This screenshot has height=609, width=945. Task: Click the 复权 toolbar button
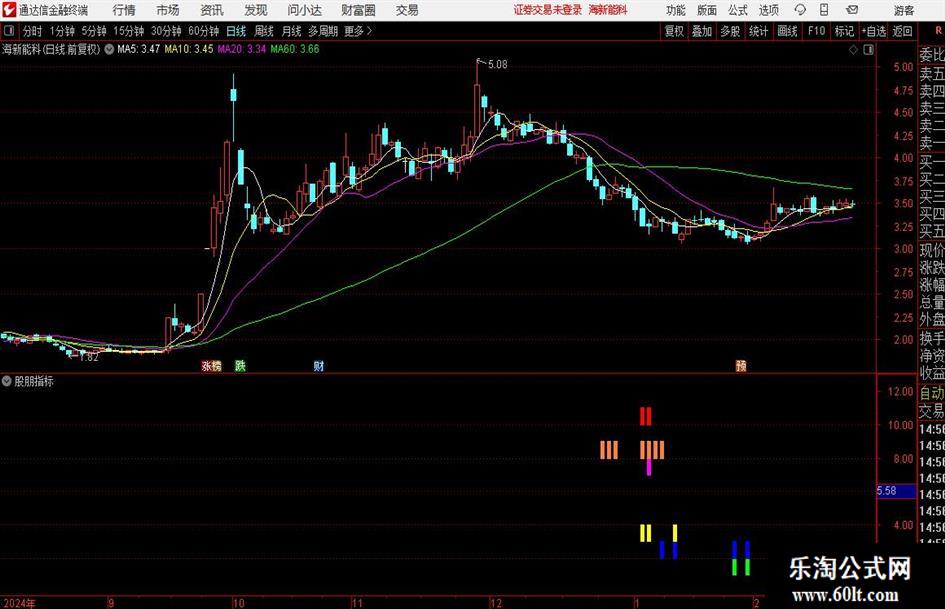[x=674, y=31]
